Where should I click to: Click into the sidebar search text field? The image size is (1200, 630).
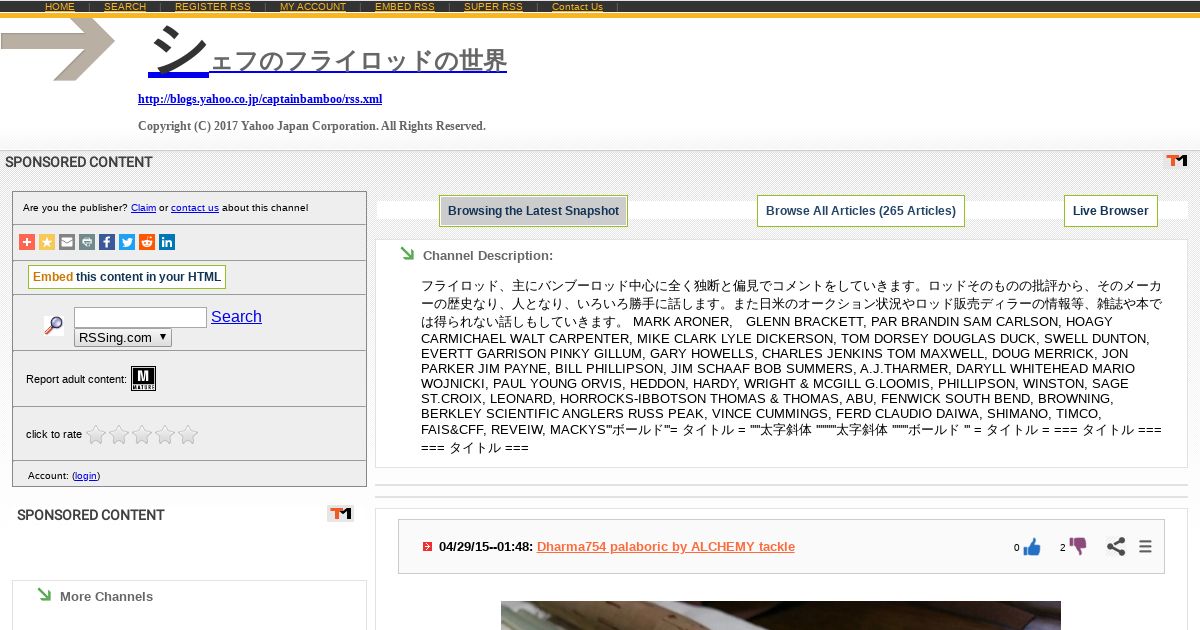[140, 317]
